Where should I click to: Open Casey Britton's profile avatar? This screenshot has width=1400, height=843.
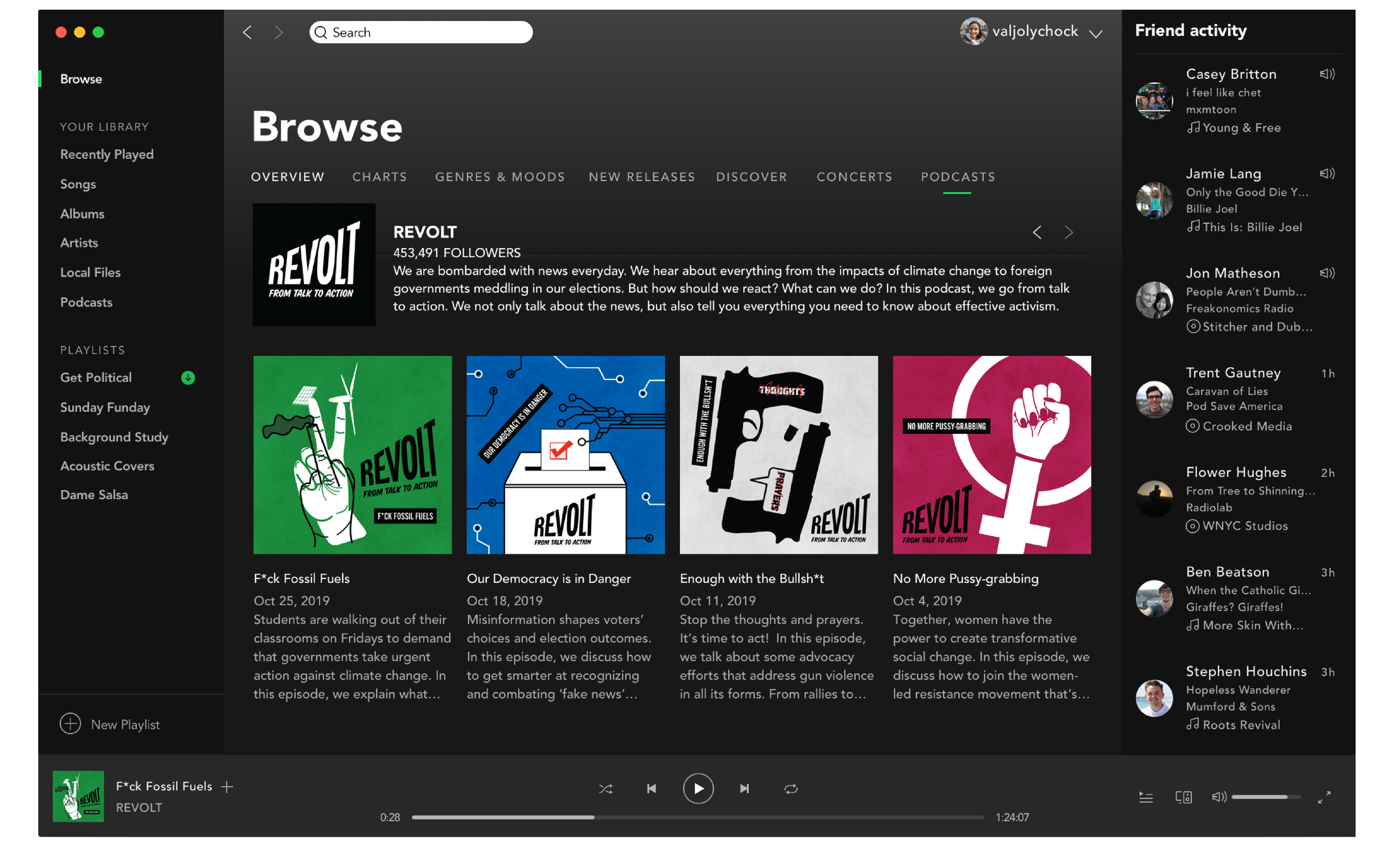(x=1154, y=101)
